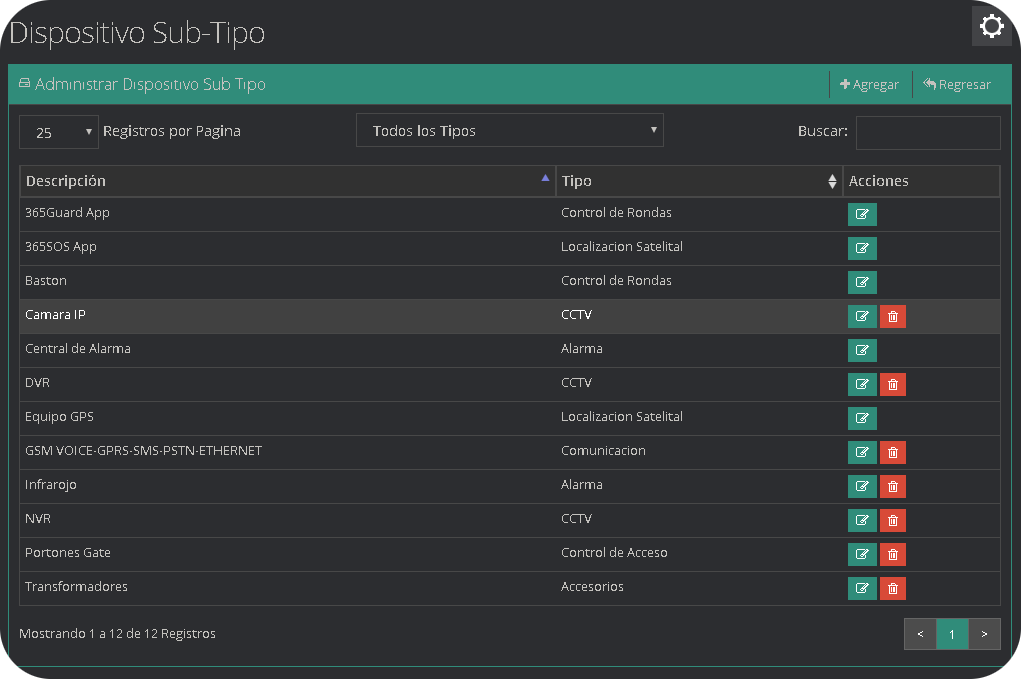1021x679 pixels.
Task: Go to the next page arrow
Action: (984, 634)
